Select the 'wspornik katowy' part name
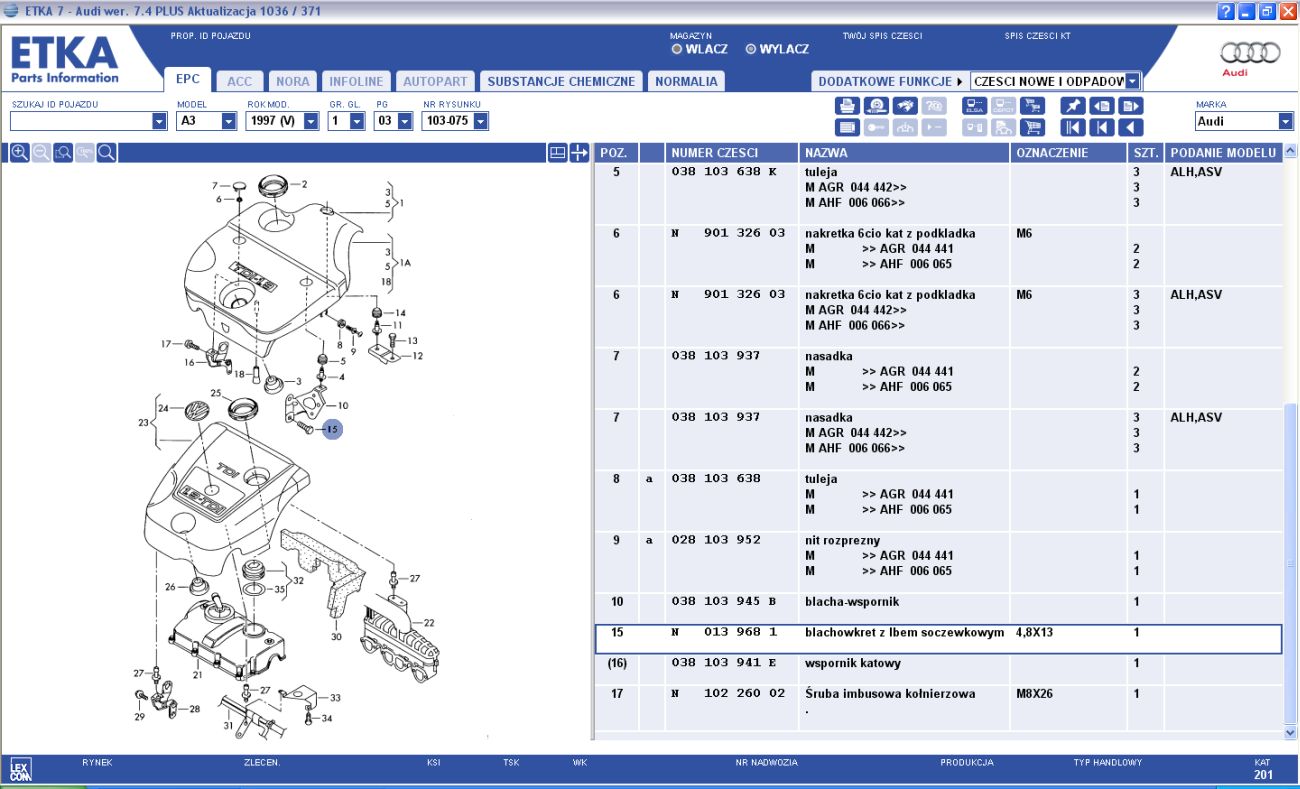 point(853,663)
